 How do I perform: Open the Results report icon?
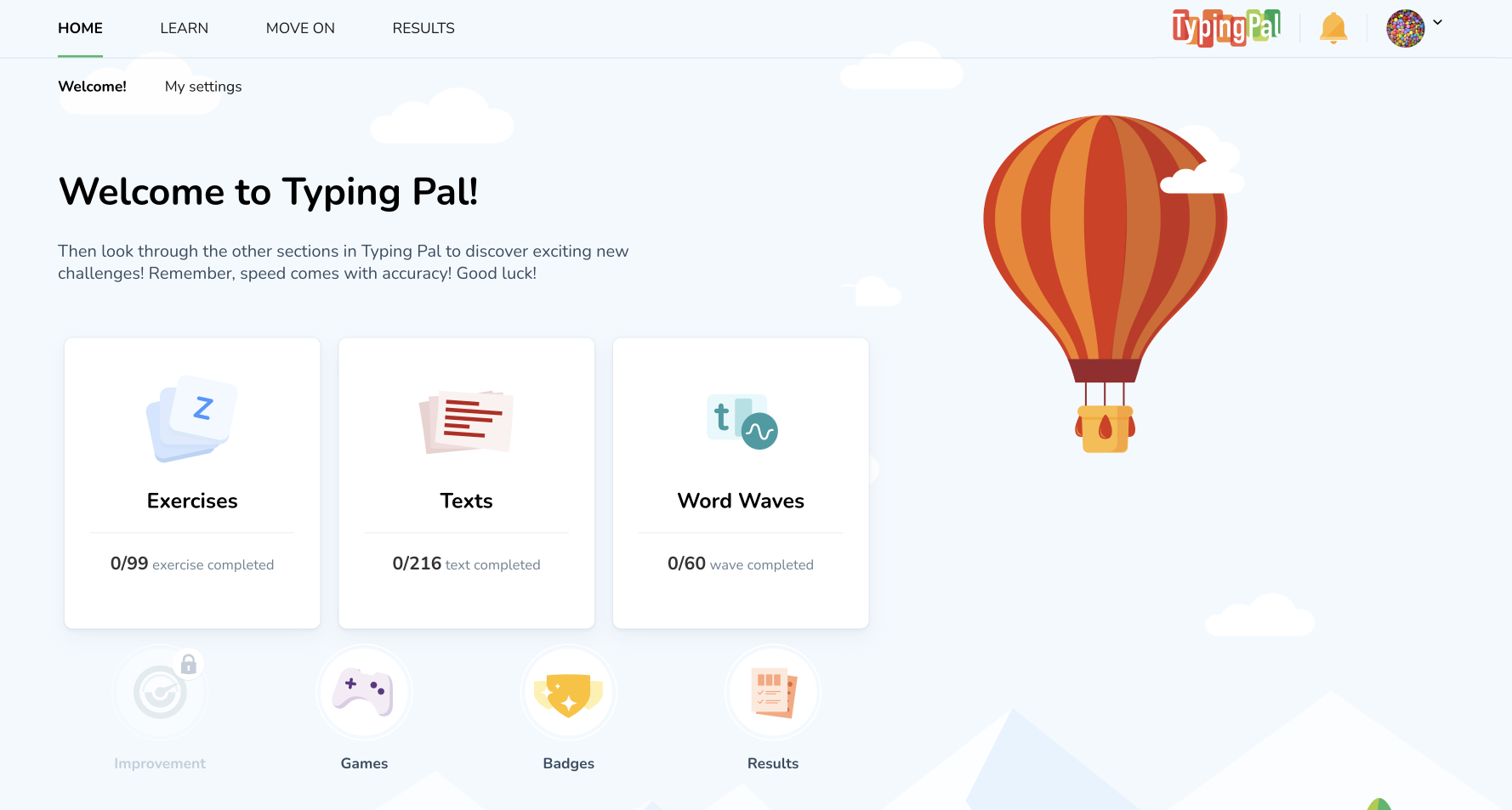[x=773, y=692]
